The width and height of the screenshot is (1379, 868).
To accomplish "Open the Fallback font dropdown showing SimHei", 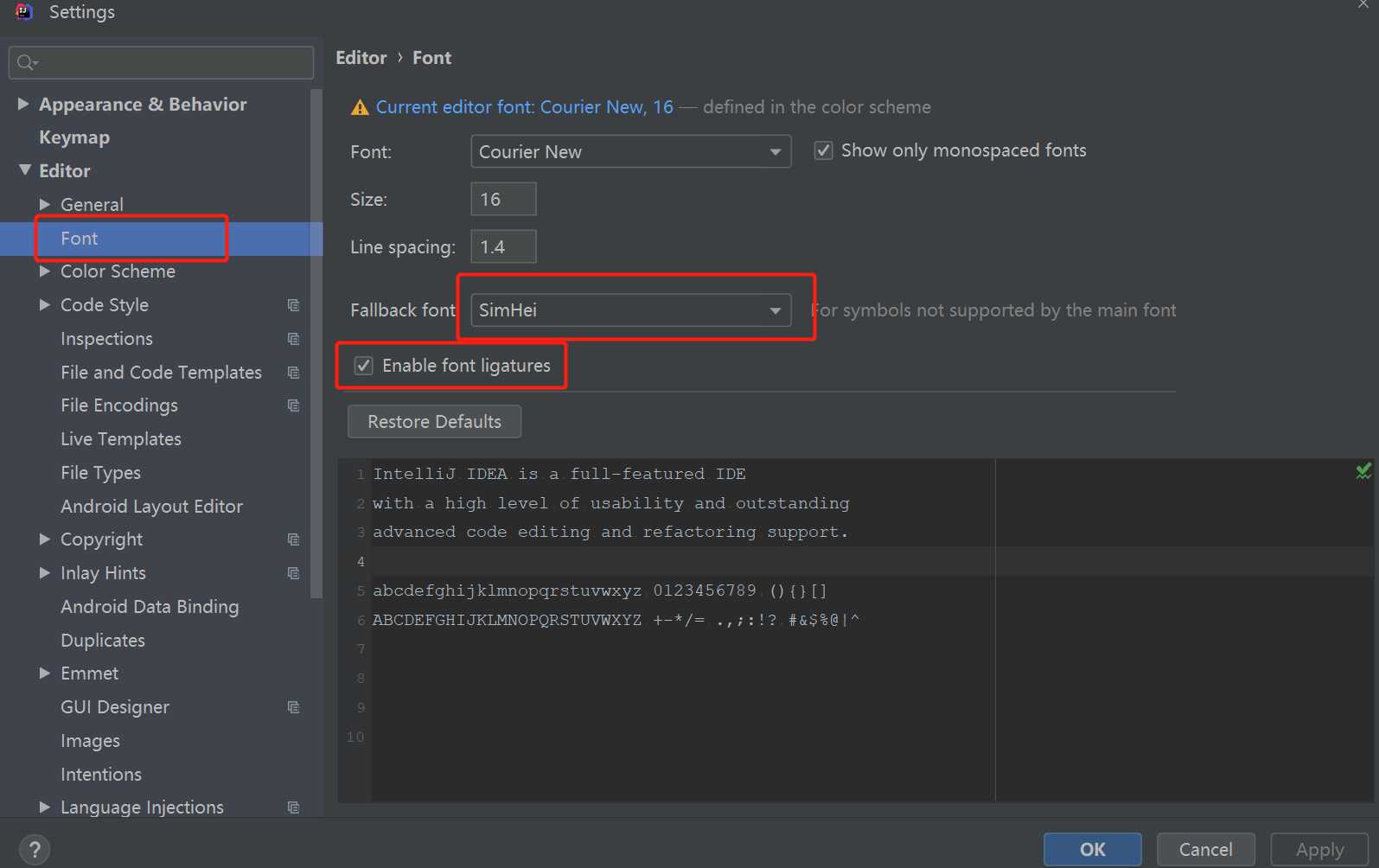I will (x=630, y=310).
